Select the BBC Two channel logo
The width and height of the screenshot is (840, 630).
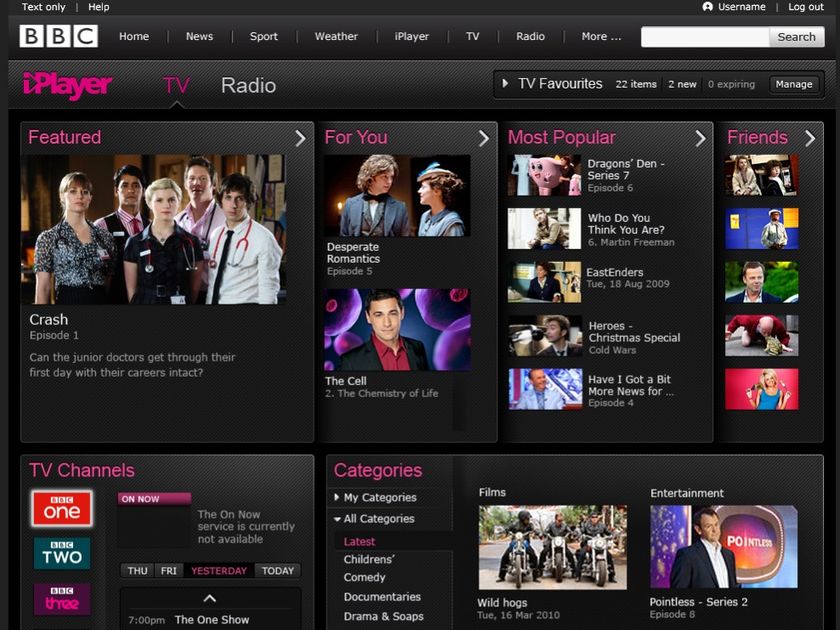pyautogui.click(x=62, y=553)
